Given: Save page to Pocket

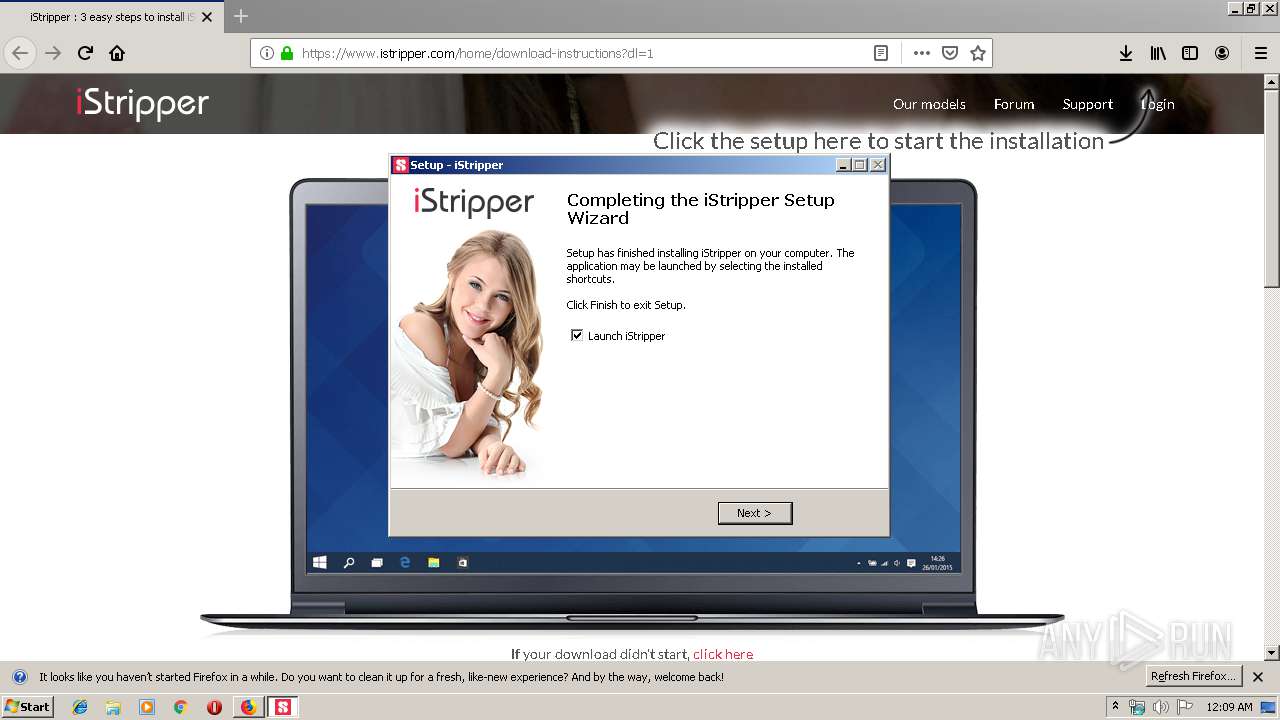Looking at the screenshot, I should (x=950, y=53).
